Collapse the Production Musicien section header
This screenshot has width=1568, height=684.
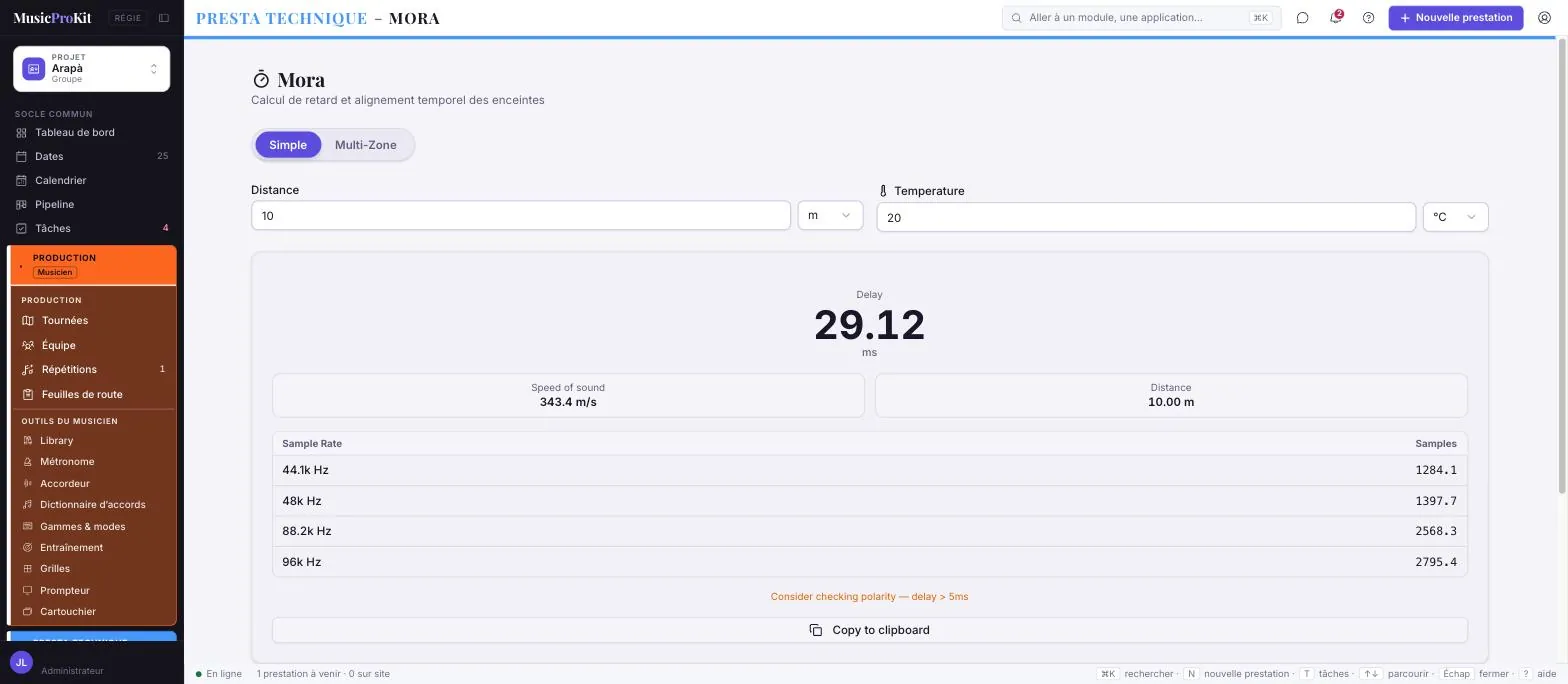coord(94,265)
